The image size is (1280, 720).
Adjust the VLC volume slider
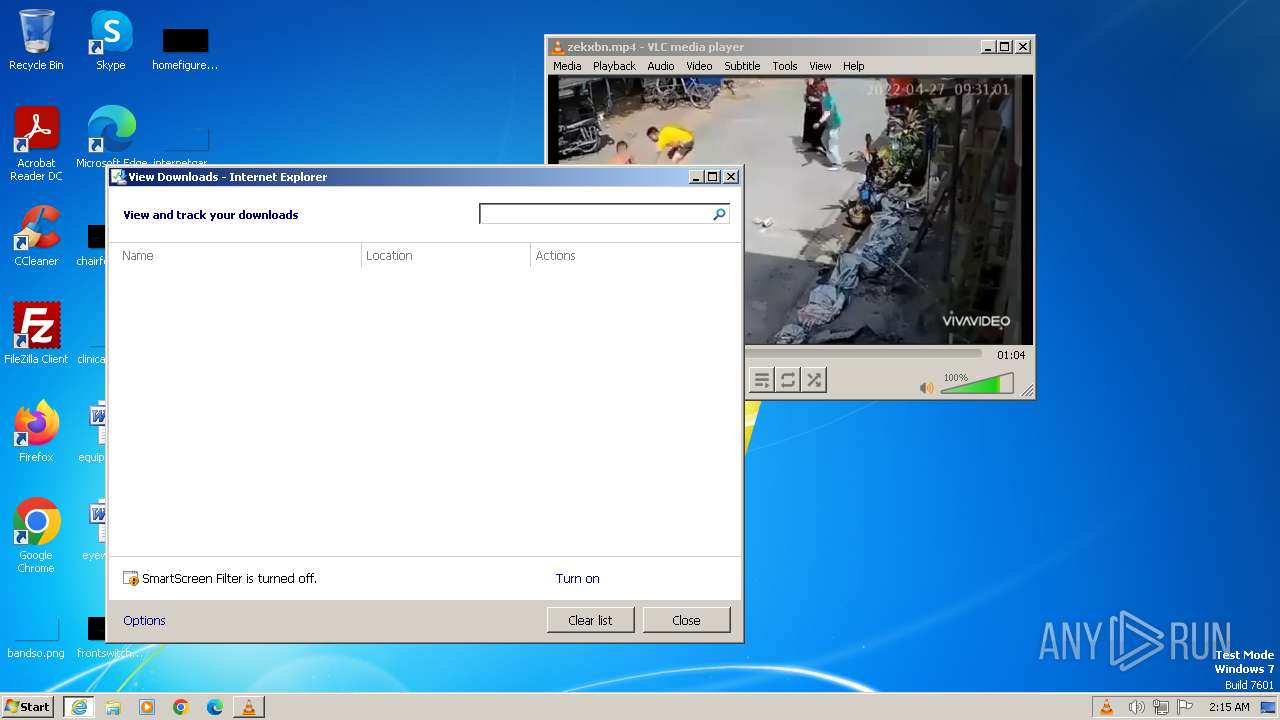pos(977,384)
